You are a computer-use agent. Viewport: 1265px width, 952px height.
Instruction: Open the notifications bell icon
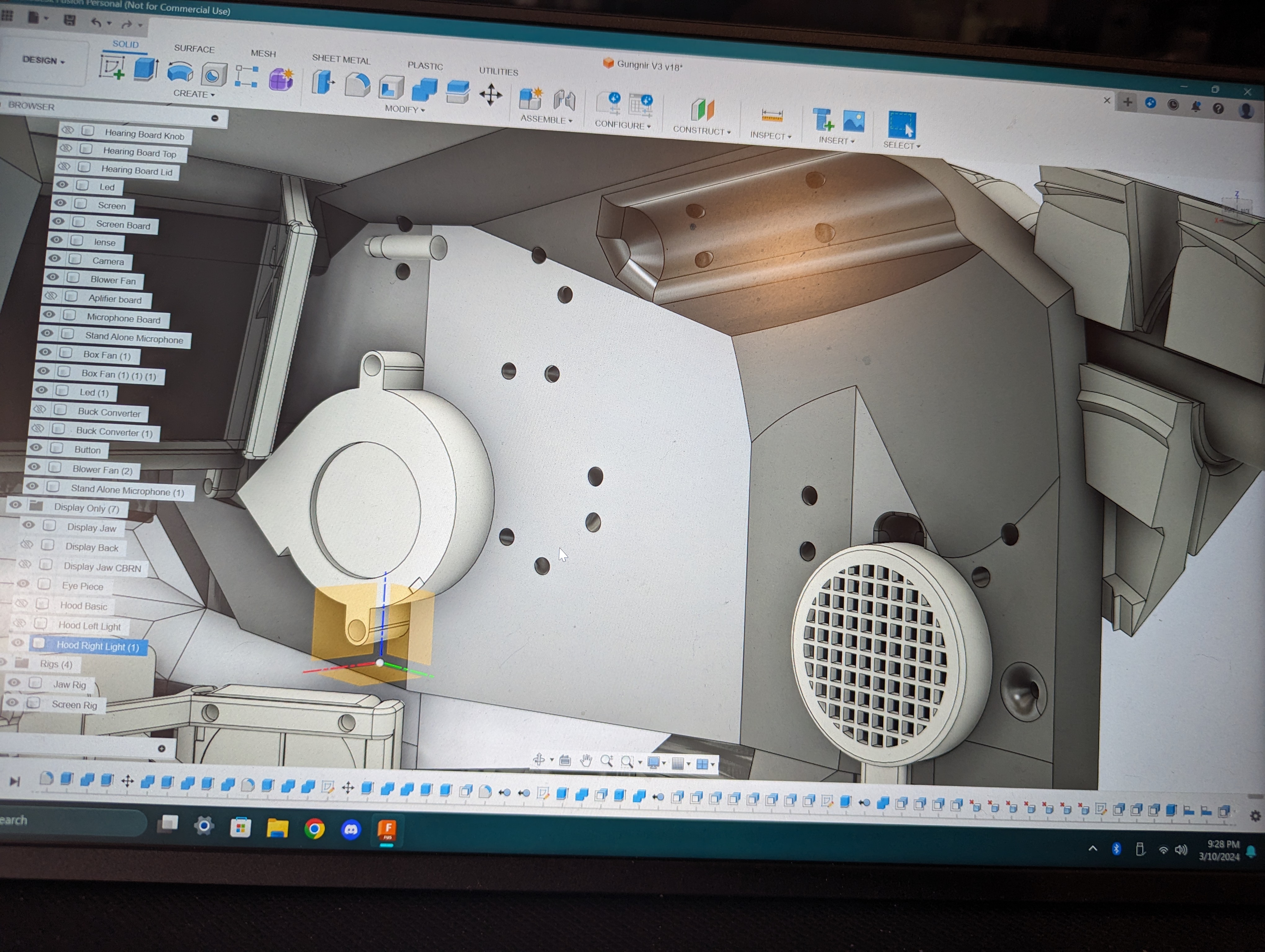tap(1196, 106)
